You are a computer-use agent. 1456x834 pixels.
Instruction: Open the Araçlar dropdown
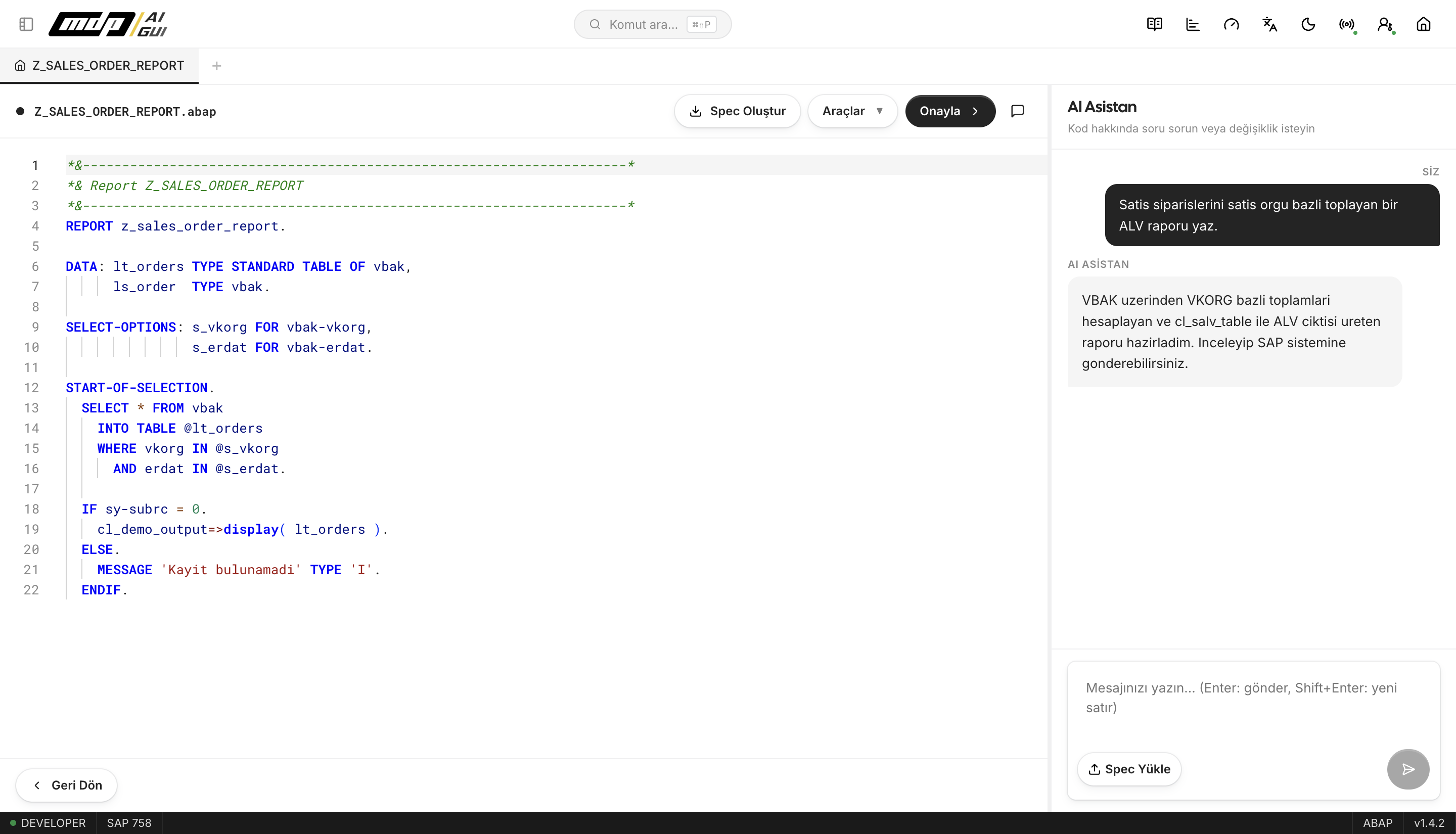coord(852,111)
